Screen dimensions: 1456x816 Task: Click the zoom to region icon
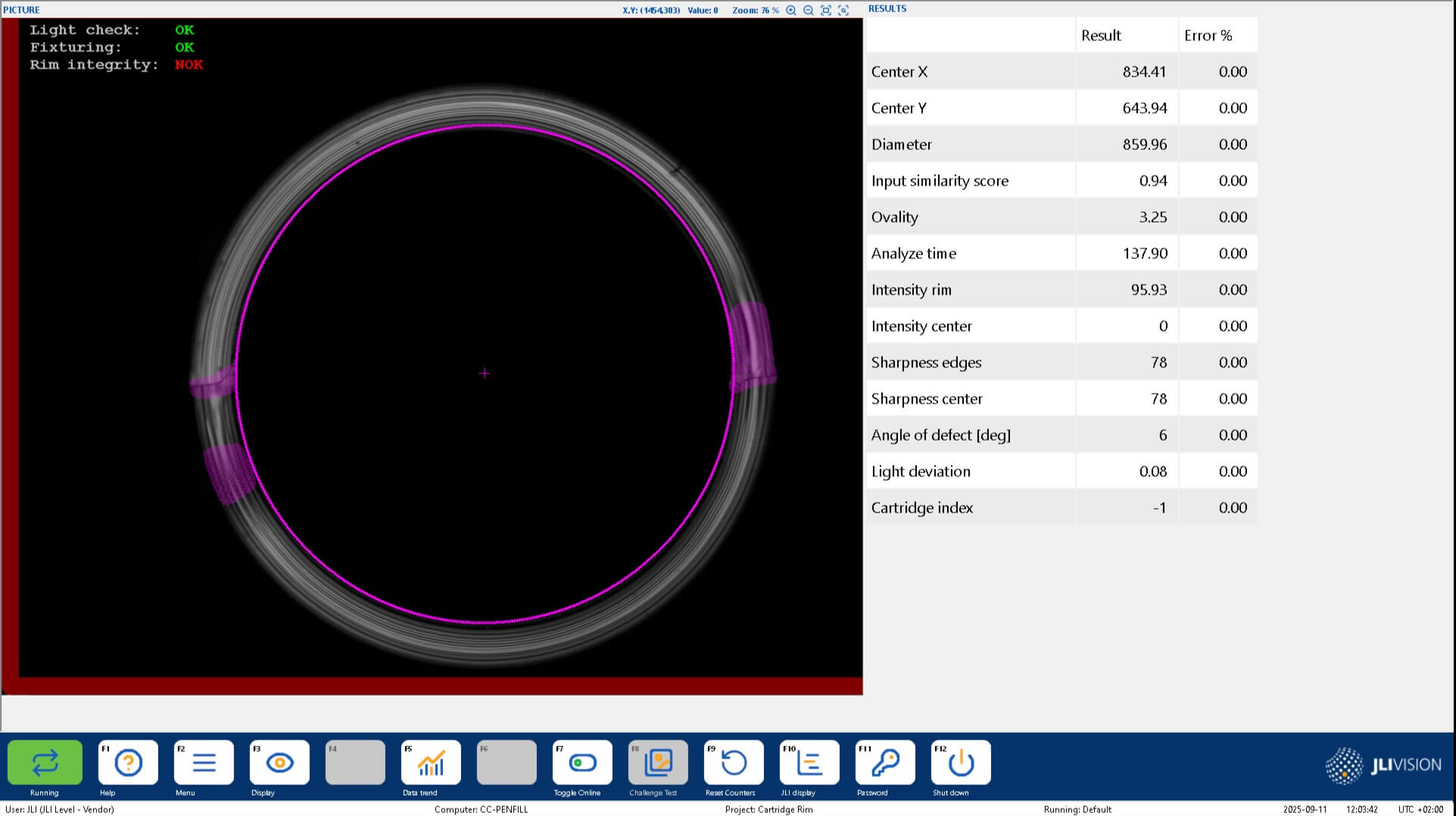843,10
